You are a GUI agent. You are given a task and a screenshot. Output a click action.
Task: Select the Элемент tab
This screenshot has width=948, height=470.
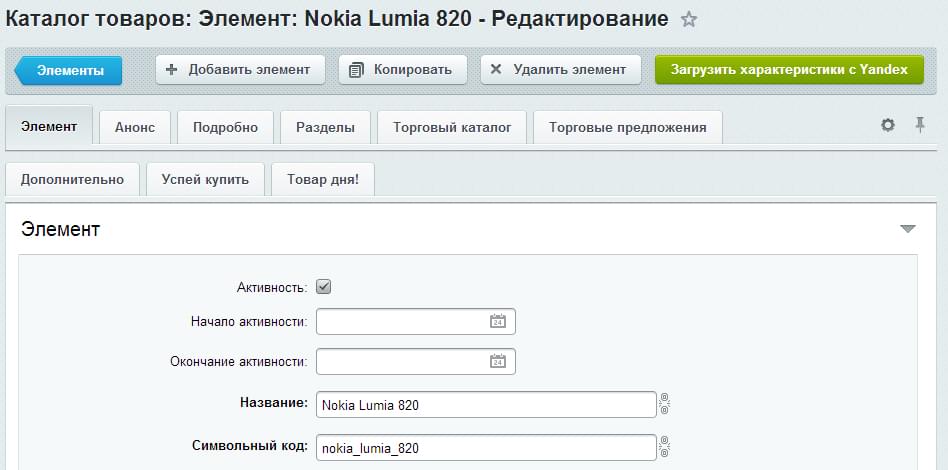click(49, 126)
